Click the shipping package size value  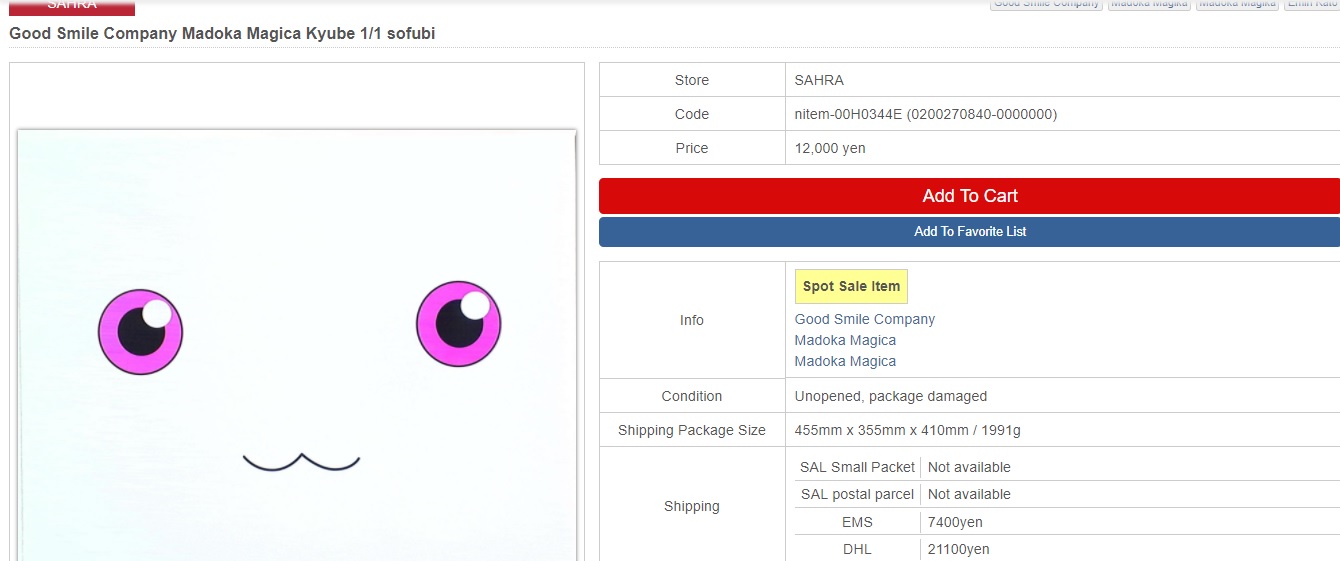pyautogui.click(x=907, y=430)
